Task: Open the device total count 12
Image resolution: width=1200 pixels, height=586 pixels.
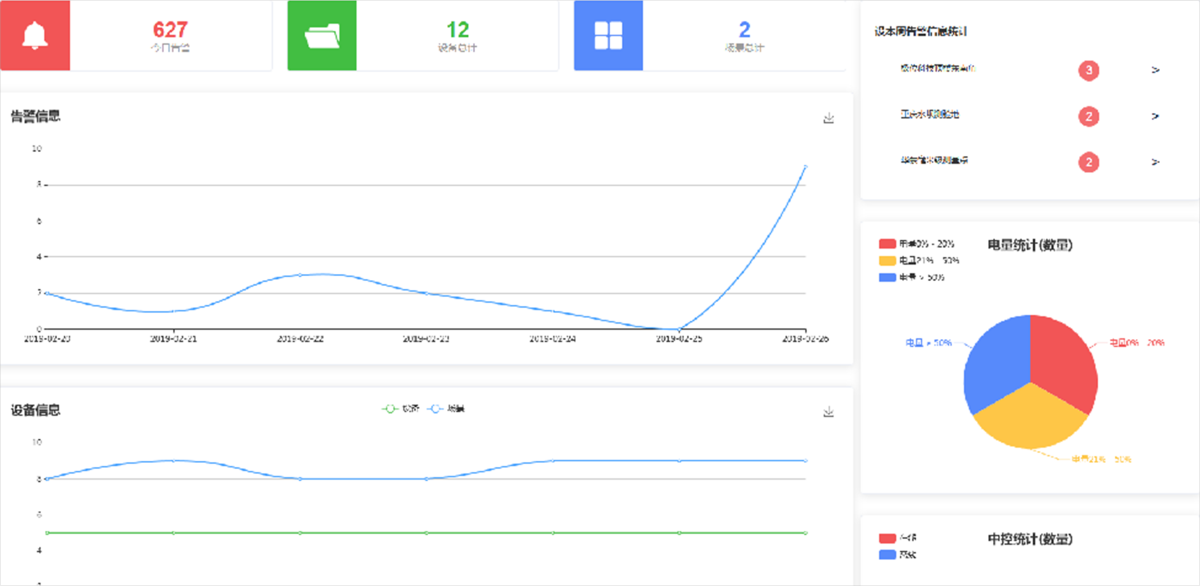Action: [x=458, y=31]
